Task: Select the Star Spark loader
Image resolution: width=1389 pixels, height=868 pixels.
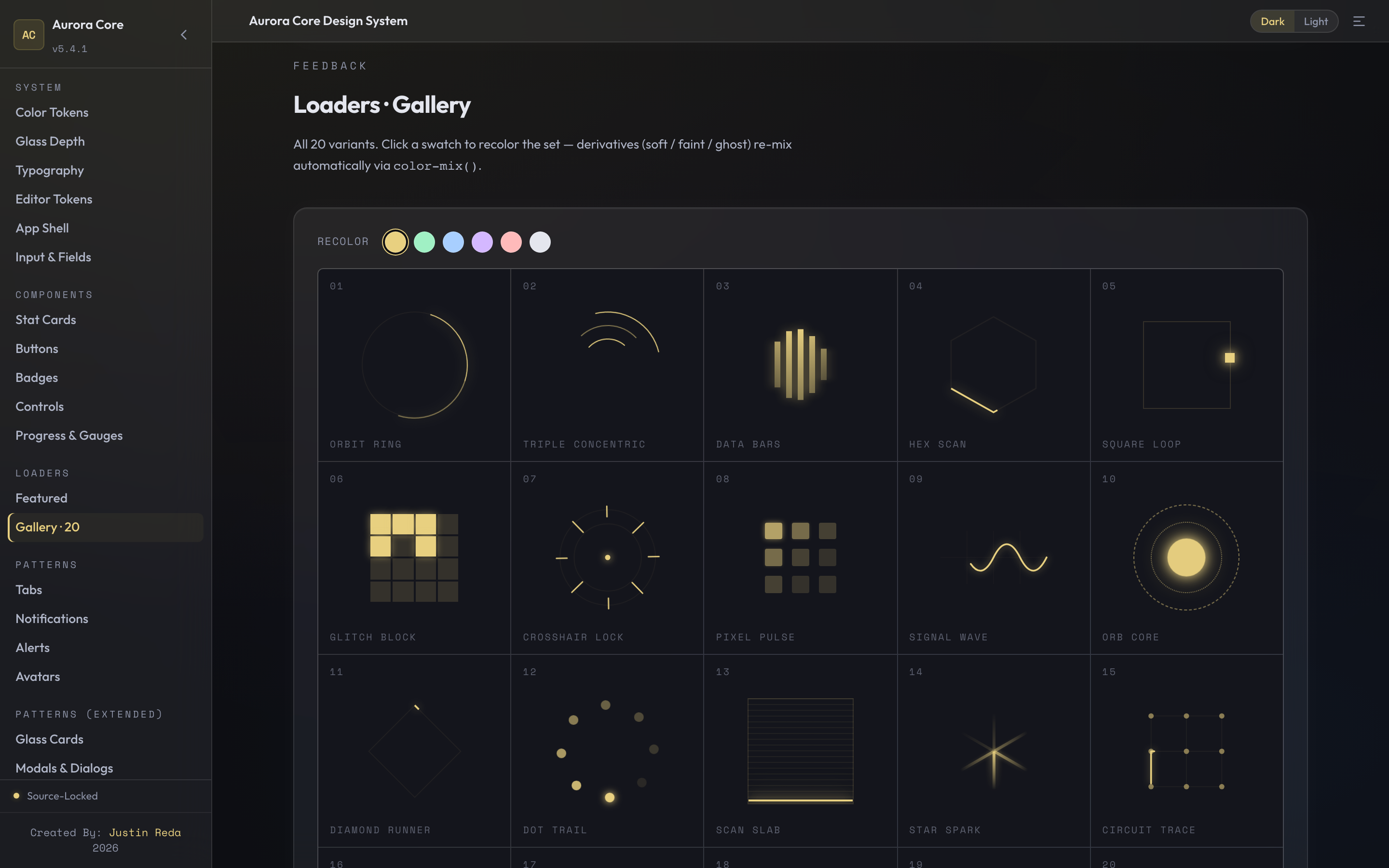Action: click(x=994, y=751)
